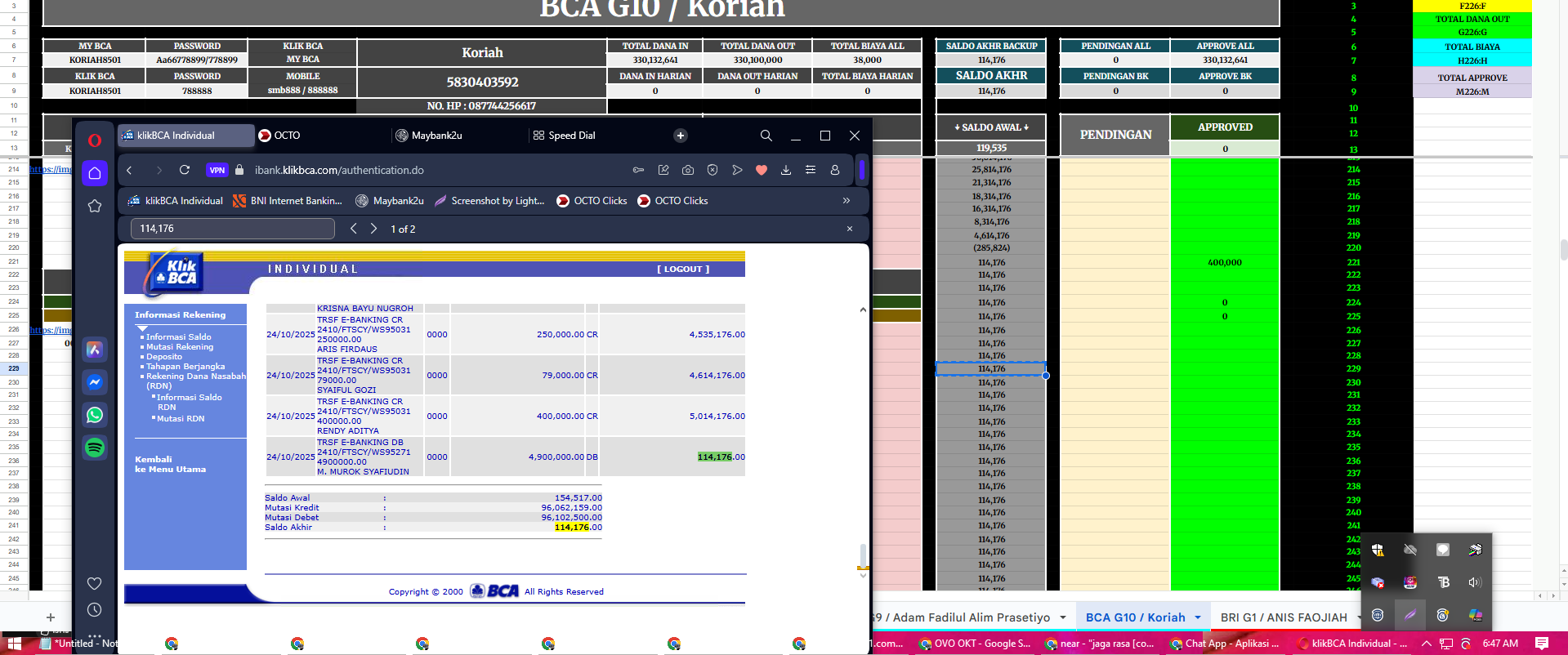Open history clock icon in Opera sidebar
1568x655 pixels.
[x=95, y=610]
